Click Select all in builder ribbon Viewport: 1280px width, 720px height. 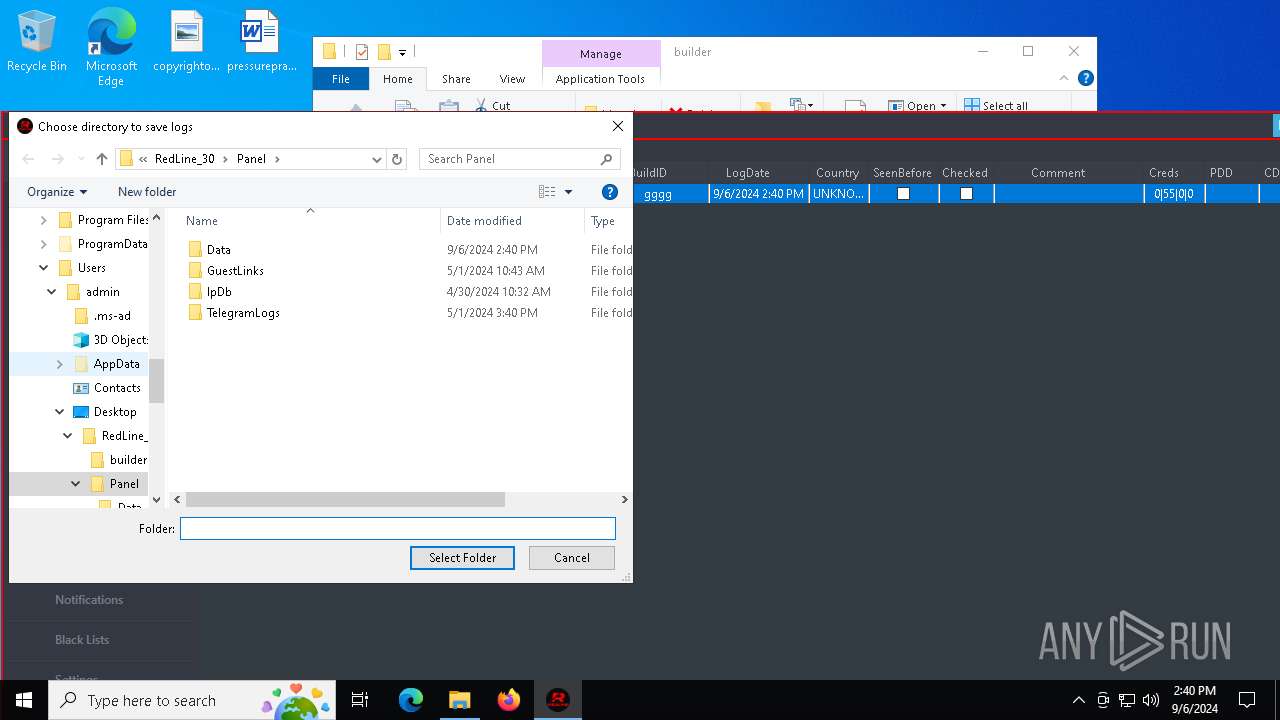[995, 105]
